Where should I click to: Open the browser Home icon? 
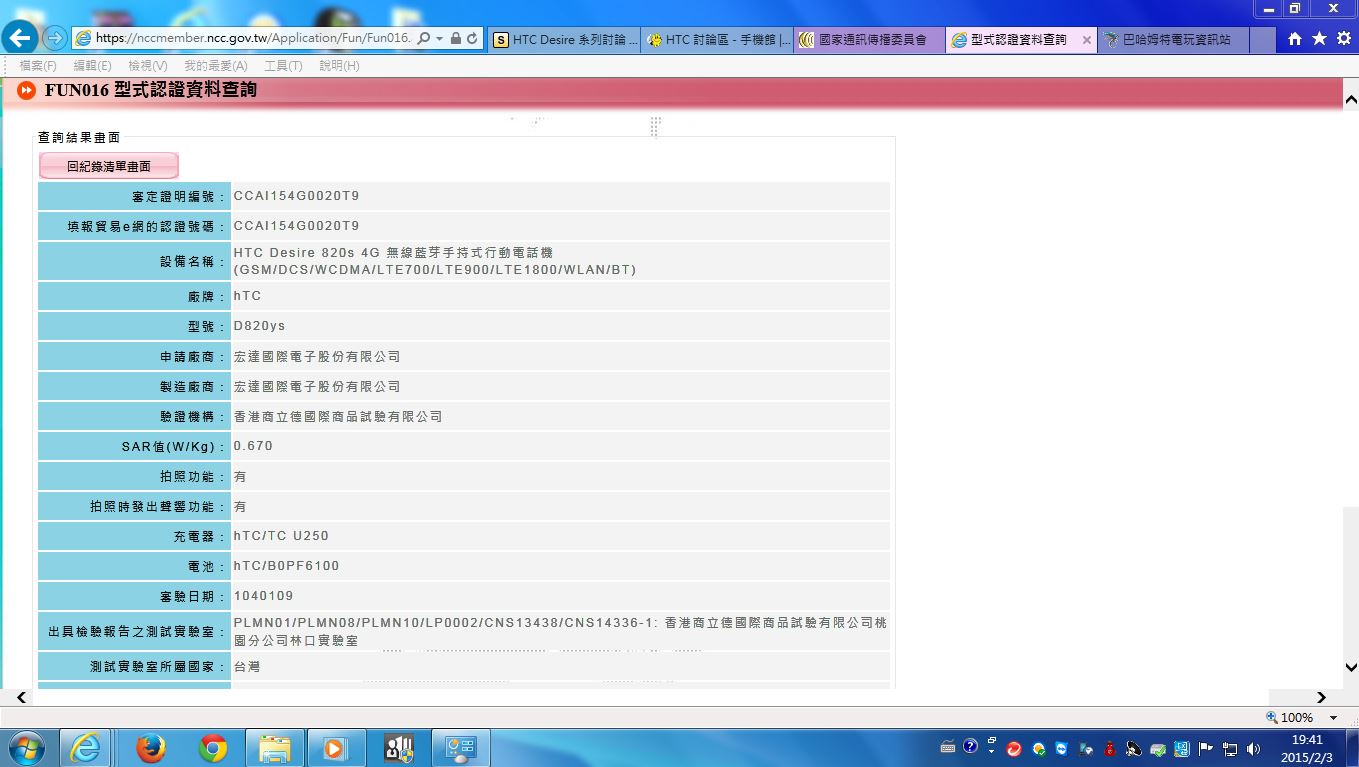click(1295, 39)
